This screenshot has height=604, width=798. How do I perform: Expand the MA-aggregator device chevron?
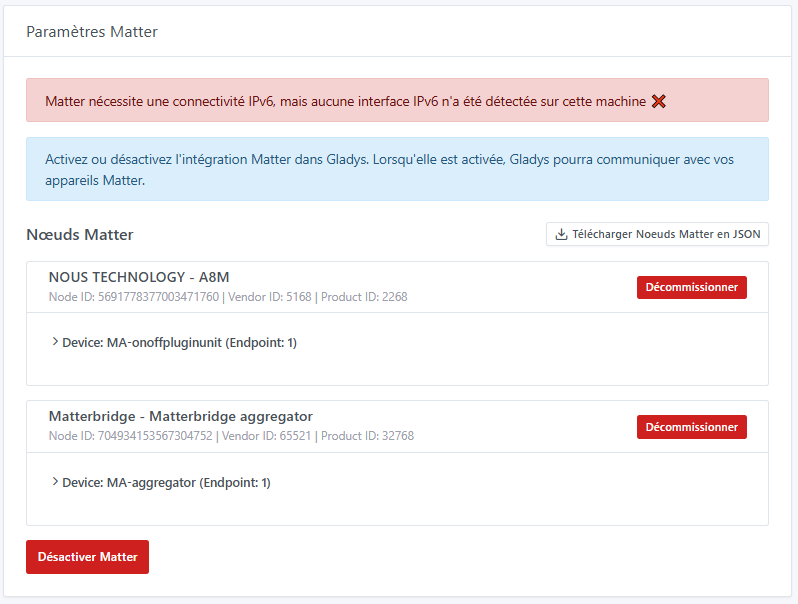pos(54,482)
